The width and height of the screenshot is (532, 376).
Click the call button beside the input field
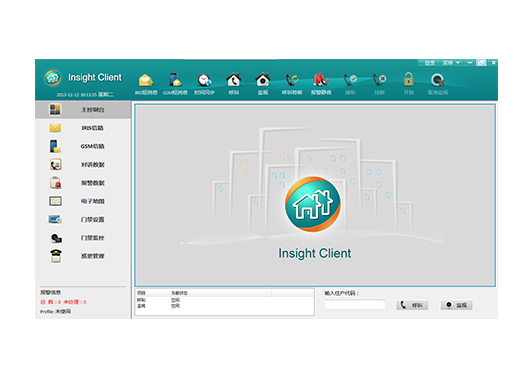412,305
